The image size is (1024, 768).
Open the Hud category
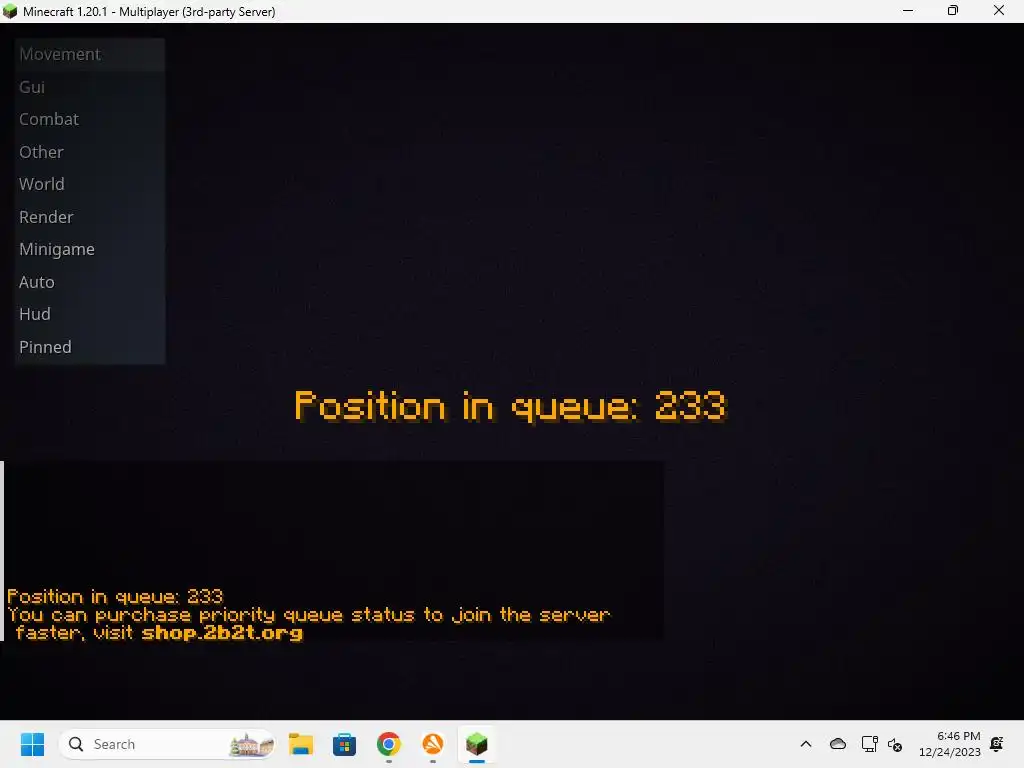89,314
